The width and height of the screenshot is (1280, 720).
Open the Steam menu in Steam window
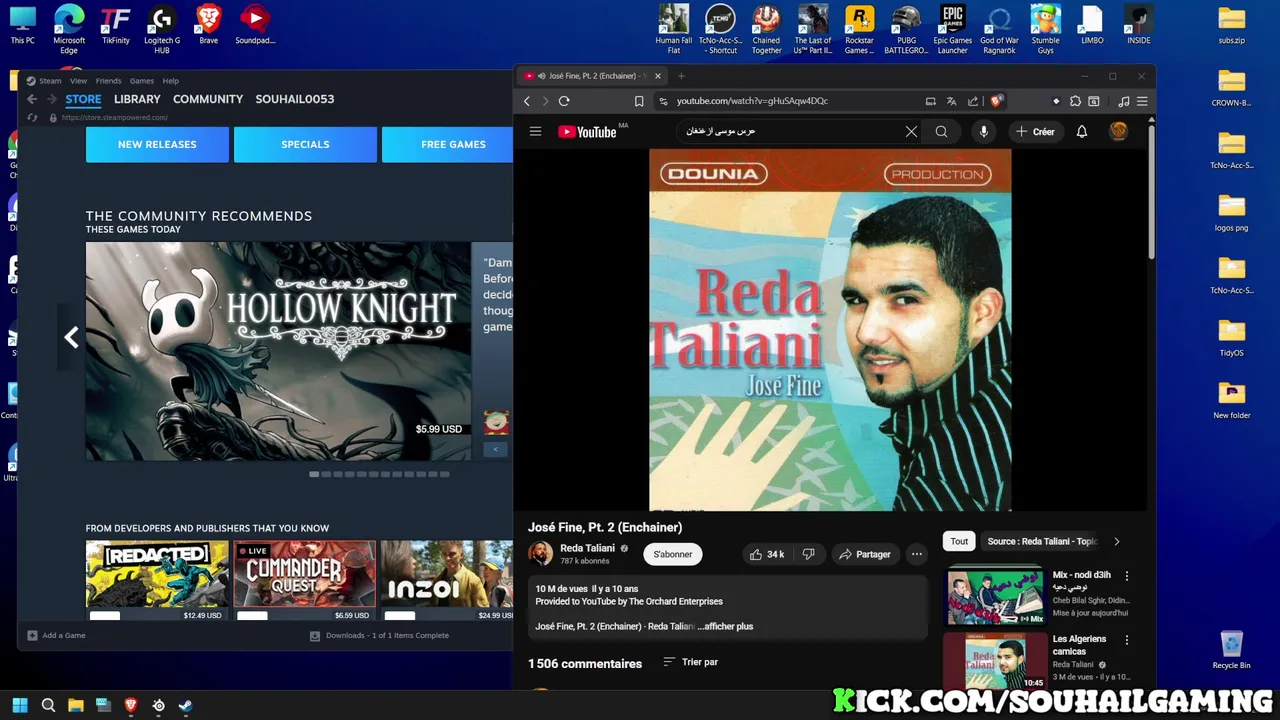click(x=50, y=81)
